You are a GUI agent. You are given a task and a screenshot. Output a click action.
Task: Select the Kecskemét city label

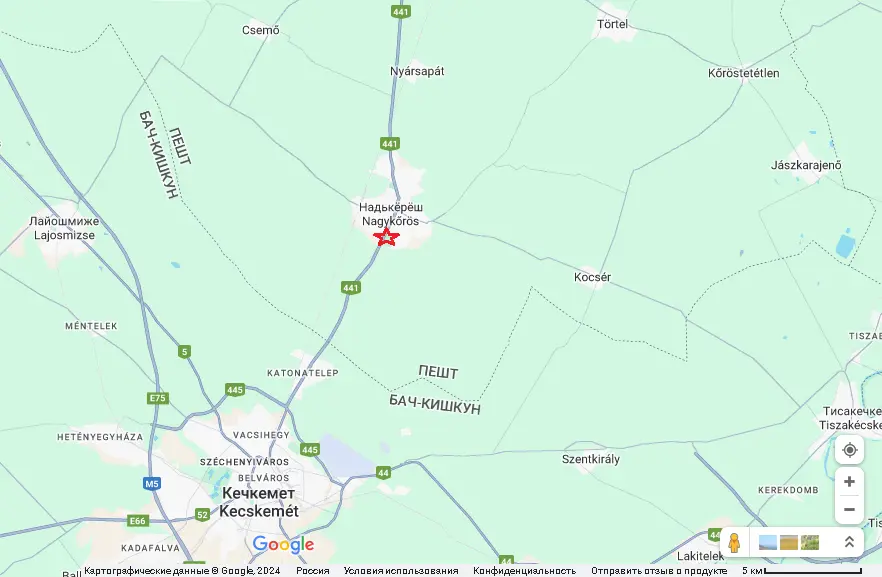click(x=259, y=511)
